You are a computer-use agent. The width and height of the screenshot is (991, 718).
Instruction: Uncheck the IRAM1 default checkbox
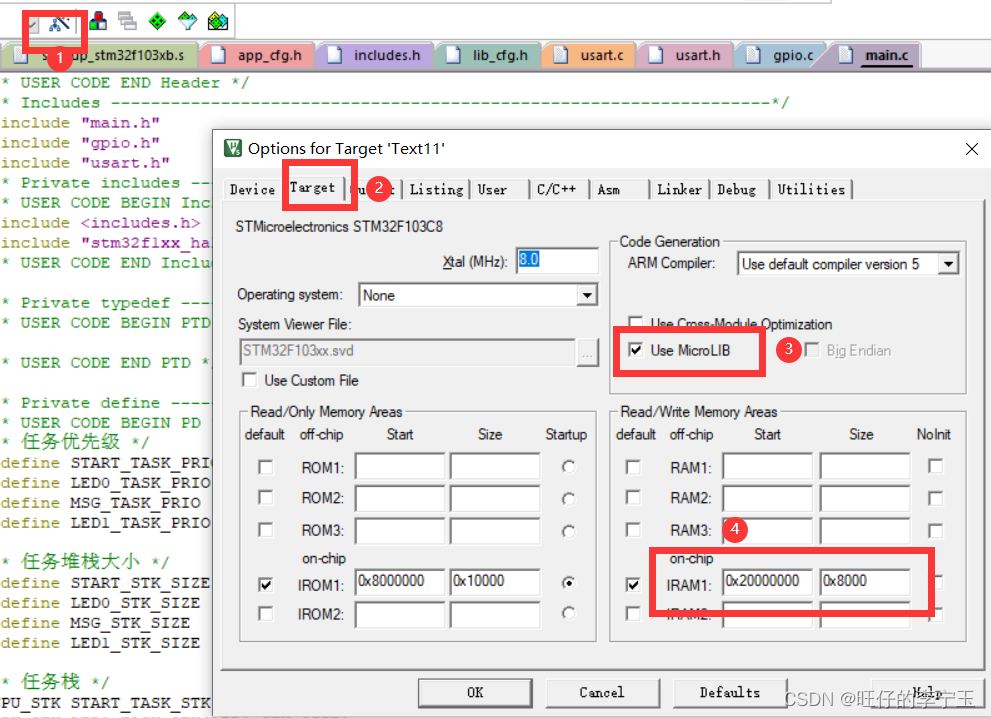[x=633, y=585]
